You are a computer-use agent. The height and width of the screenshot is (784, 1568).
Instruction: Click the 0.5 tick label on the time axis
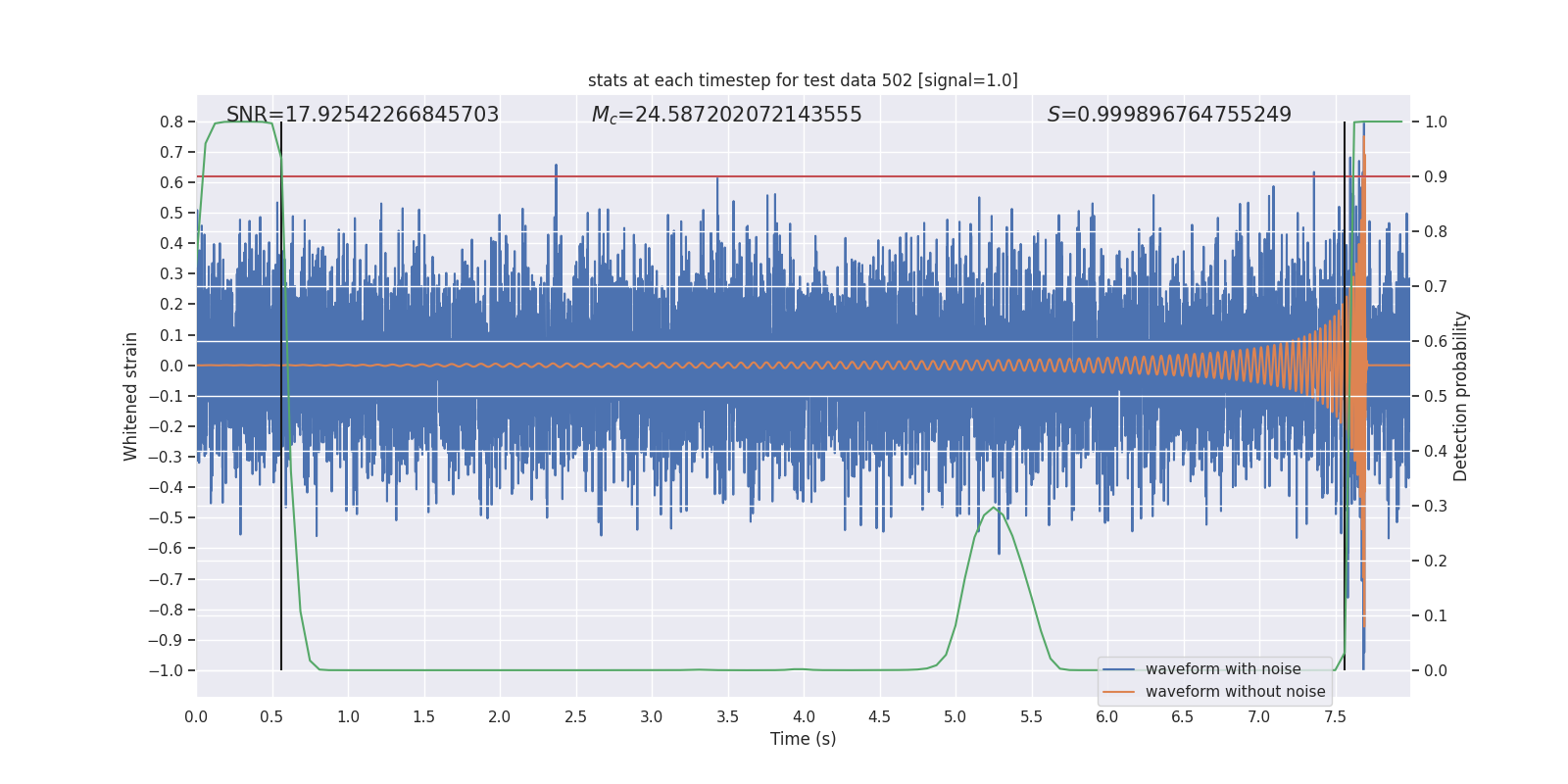[x=271, y=716]
